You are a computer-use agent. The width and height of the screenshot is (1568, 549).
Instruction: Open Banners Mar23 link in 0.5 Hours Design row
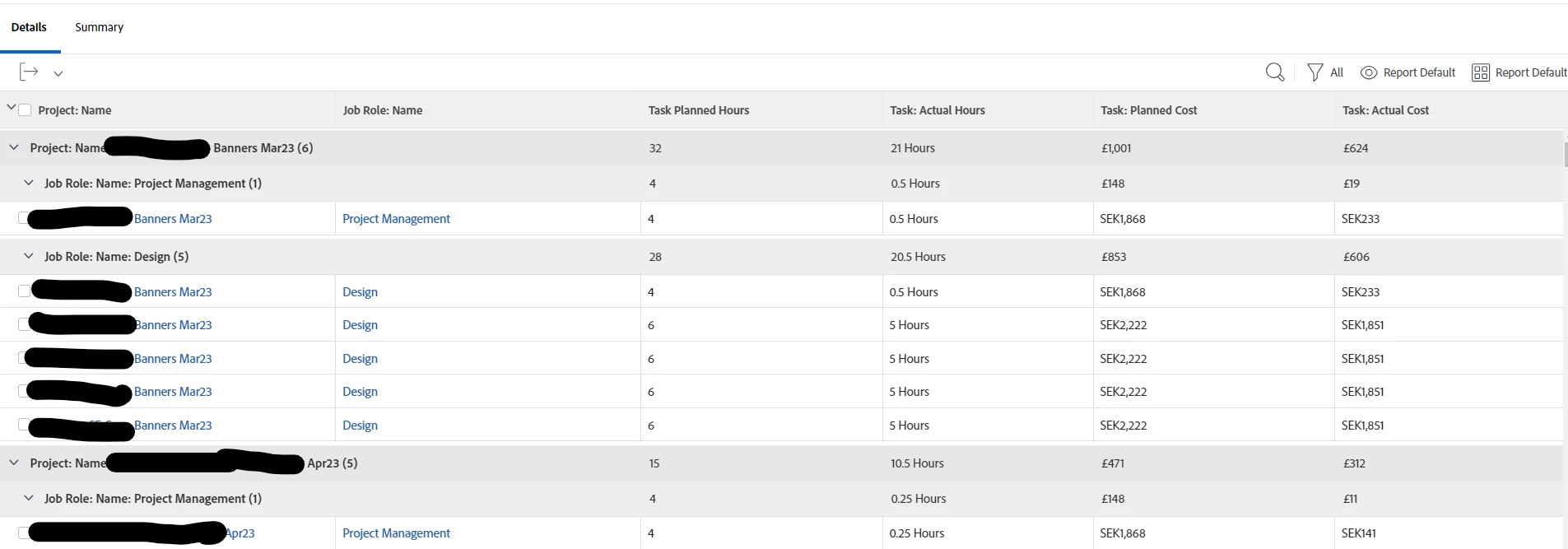tap(173, 292)
